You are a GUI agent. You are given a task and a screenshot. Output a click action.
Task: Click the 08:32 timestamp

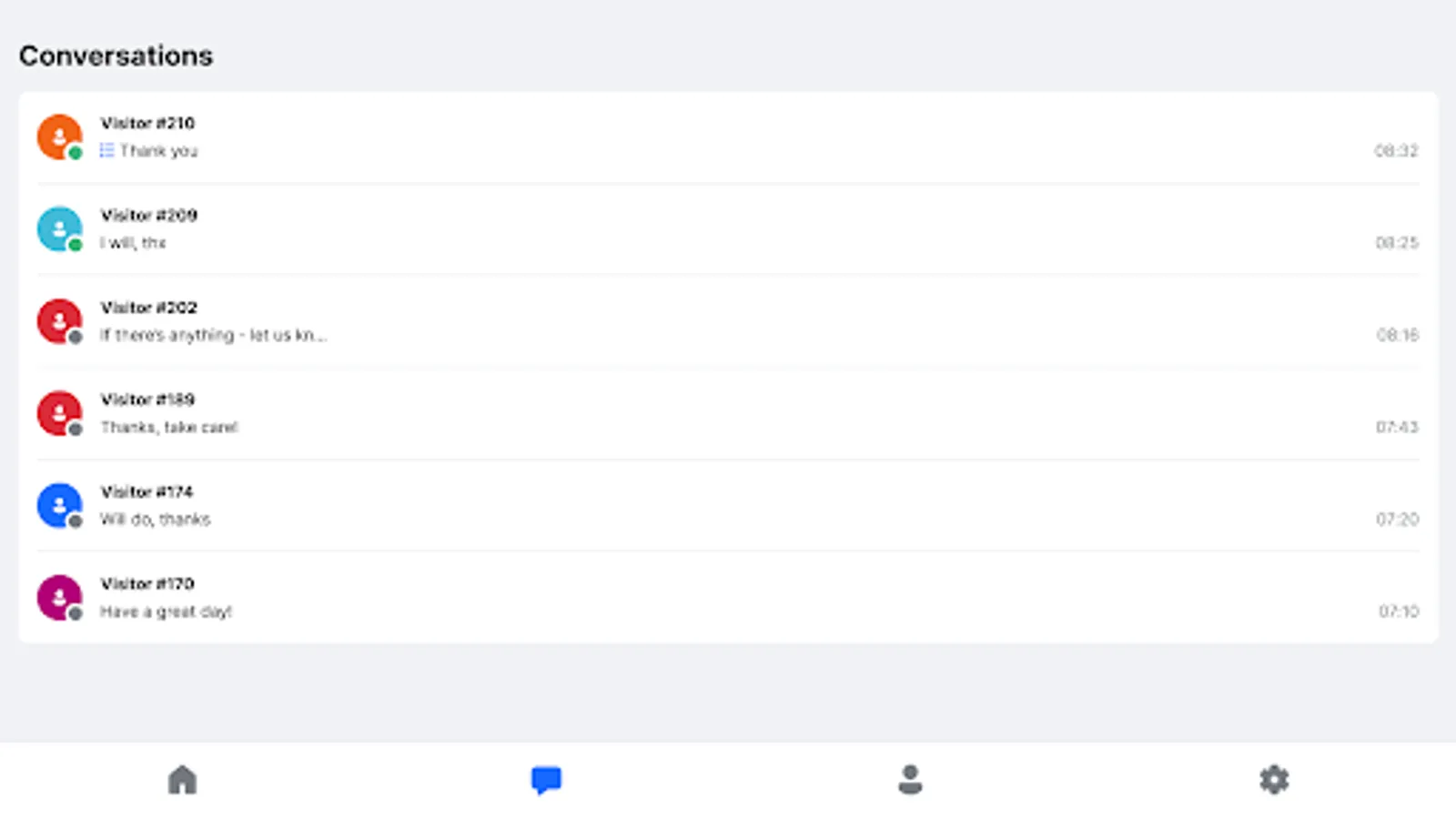[1396, 151]
